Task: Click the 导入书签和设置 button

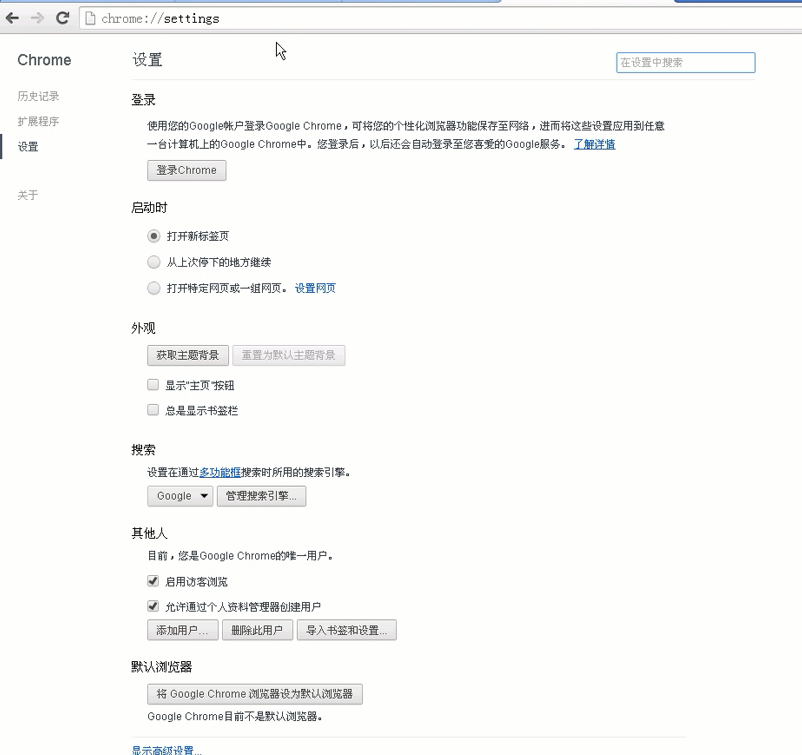Action: tap(347, 630)
